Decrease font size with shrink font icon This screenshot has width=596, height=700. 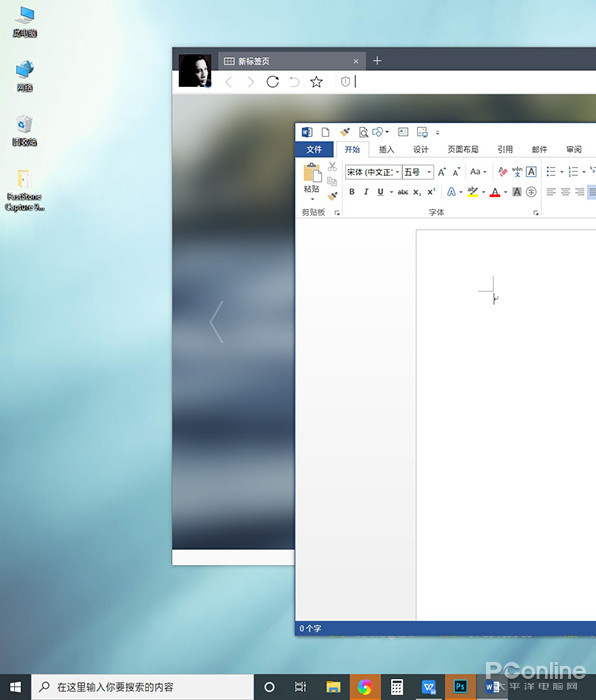pyautogui.click(x=456, y=172)
